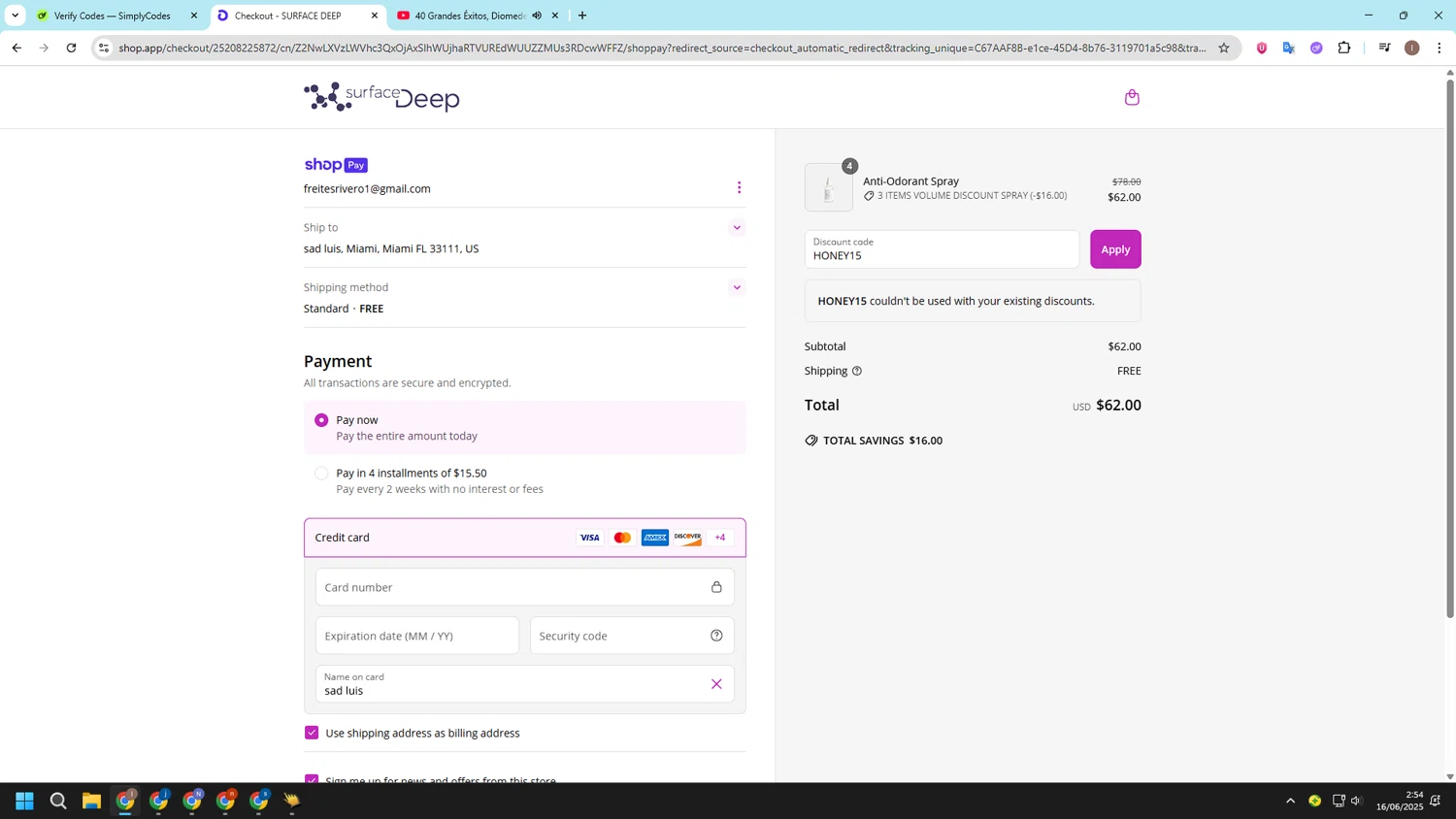
Task: Bookmark this page with the star icon
Action: (1224, 48)
